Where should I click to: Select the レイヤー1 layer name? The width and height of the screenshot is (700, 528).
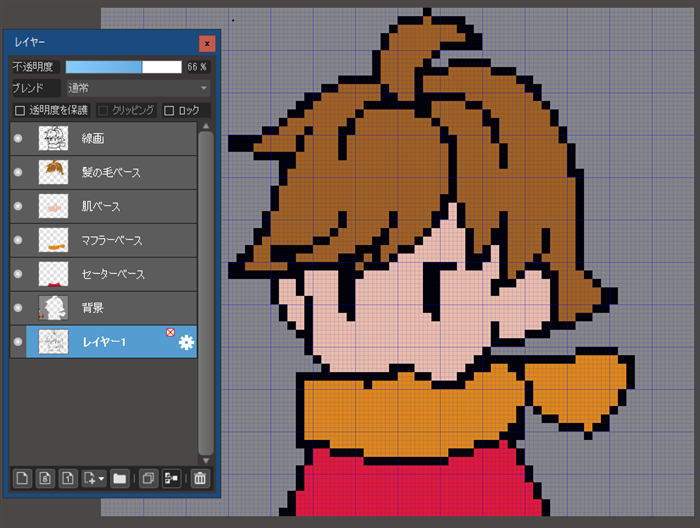click(104, 342)
